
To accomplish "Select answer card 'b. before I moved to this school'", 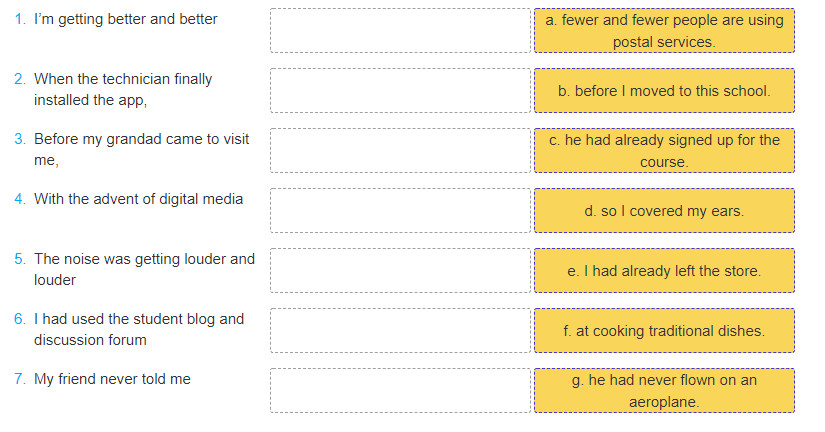I will coord(664,91).
